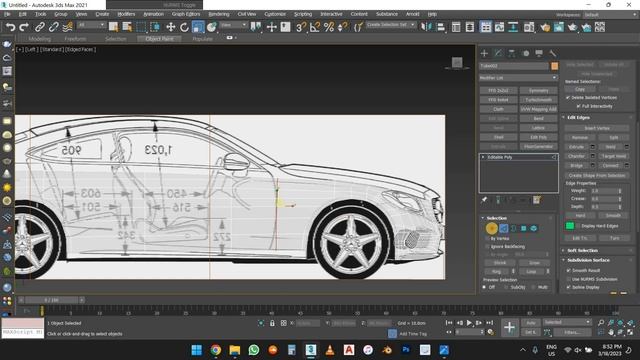
Task: Click the Object Paint Loop button
Action: click(531, 271)
